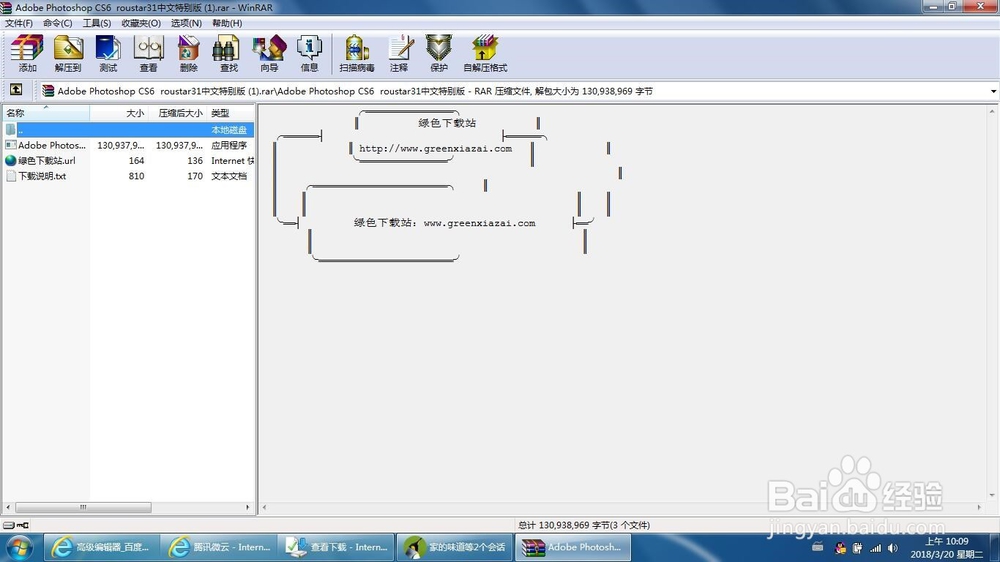Click the taskbar clock showing 10:09

(946, 548)
